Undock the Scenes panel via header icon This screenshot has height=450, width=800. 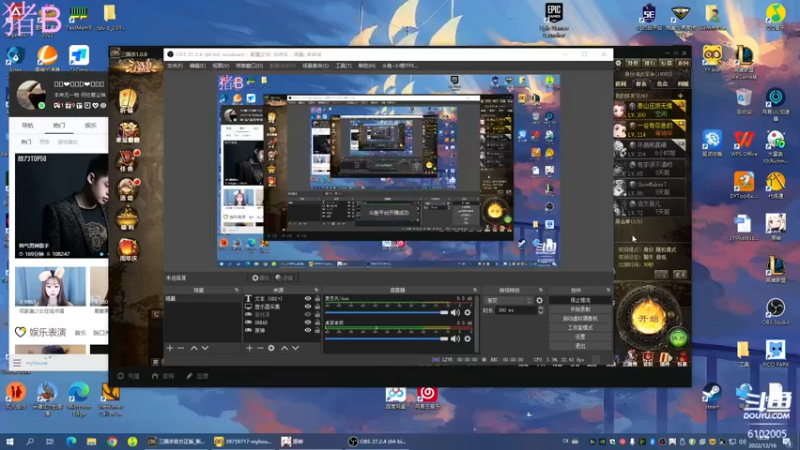pyautogui.click(x=236, y=290)
